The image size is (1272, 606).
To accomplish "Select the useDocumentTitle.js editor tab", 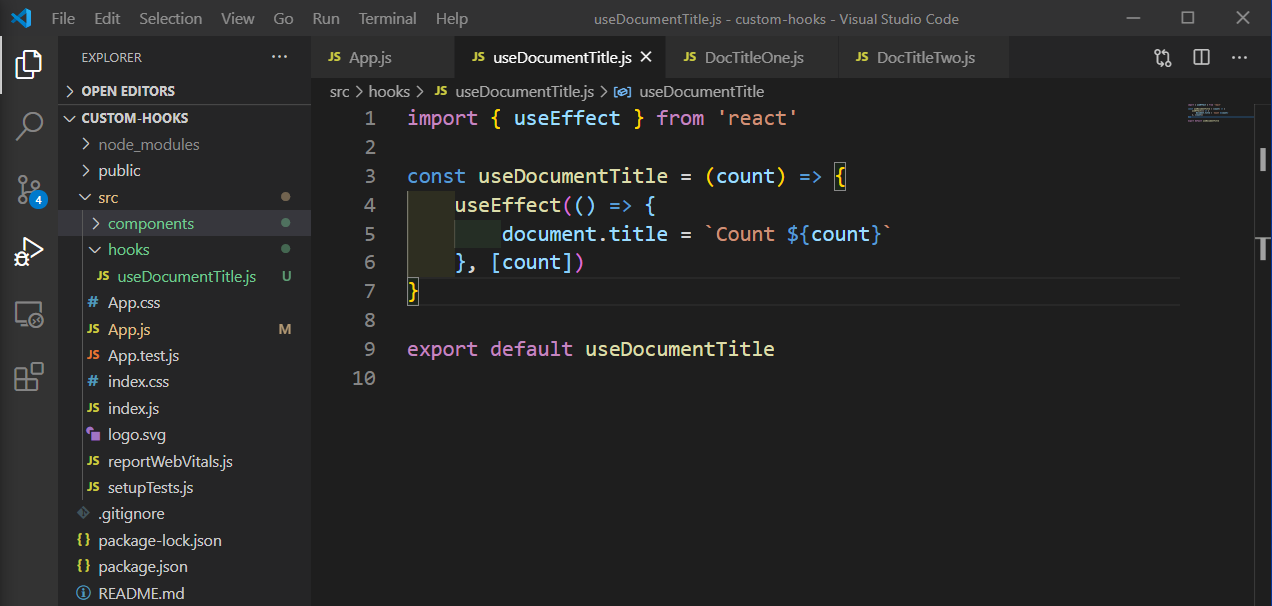I will coord(560,58).
